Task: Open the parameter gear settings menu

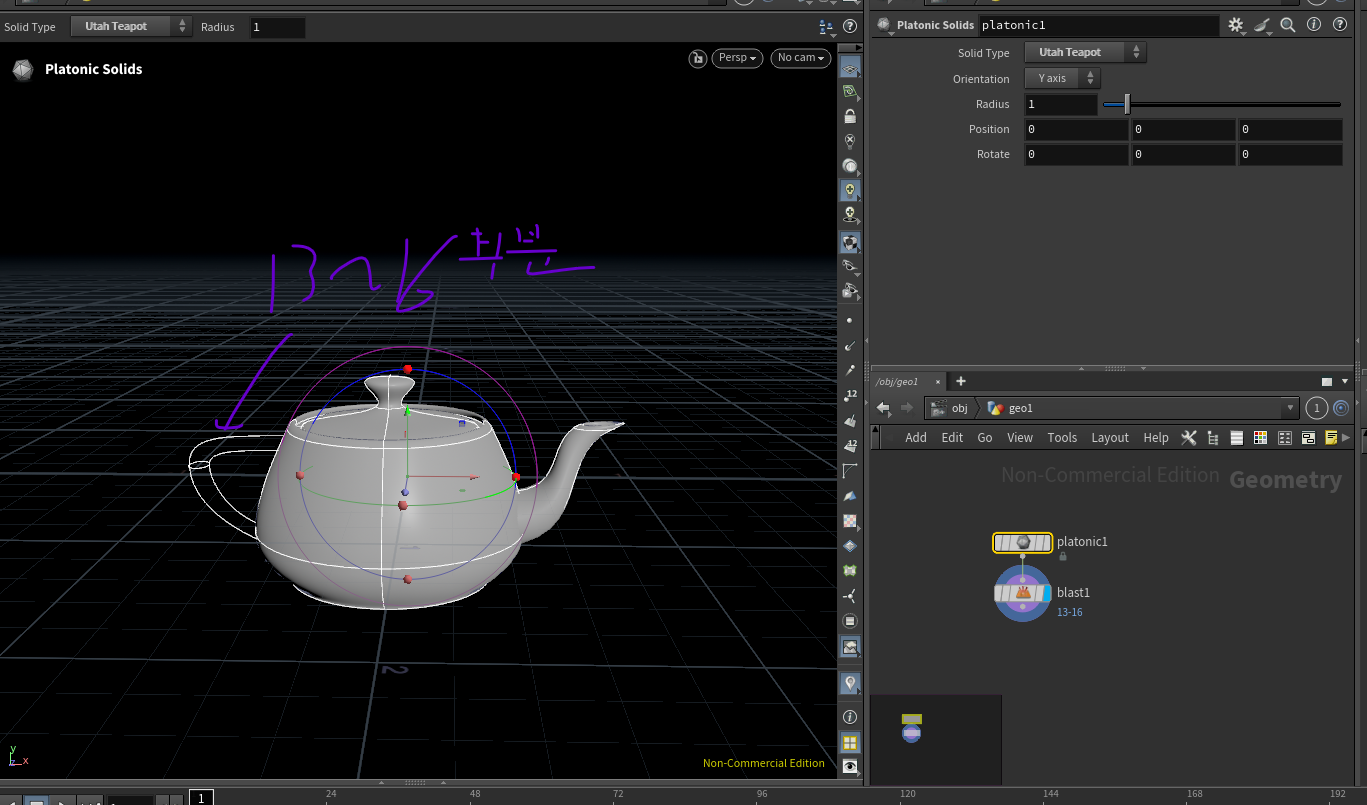Action: 1236,25
